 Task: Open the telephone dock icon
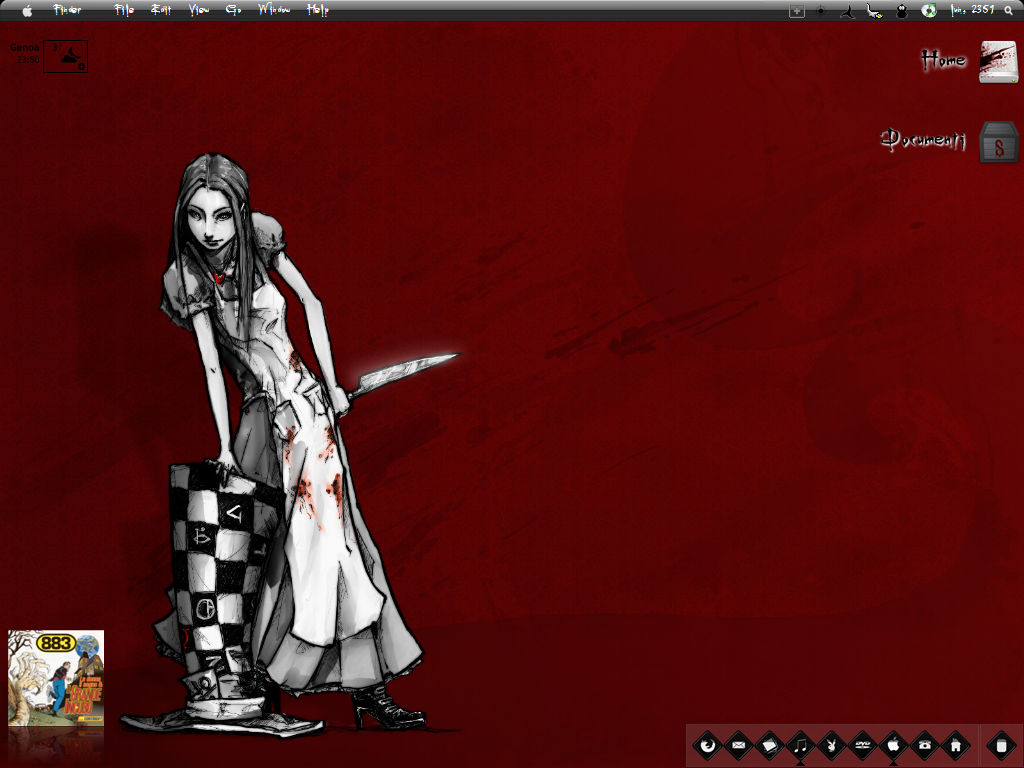925,745
